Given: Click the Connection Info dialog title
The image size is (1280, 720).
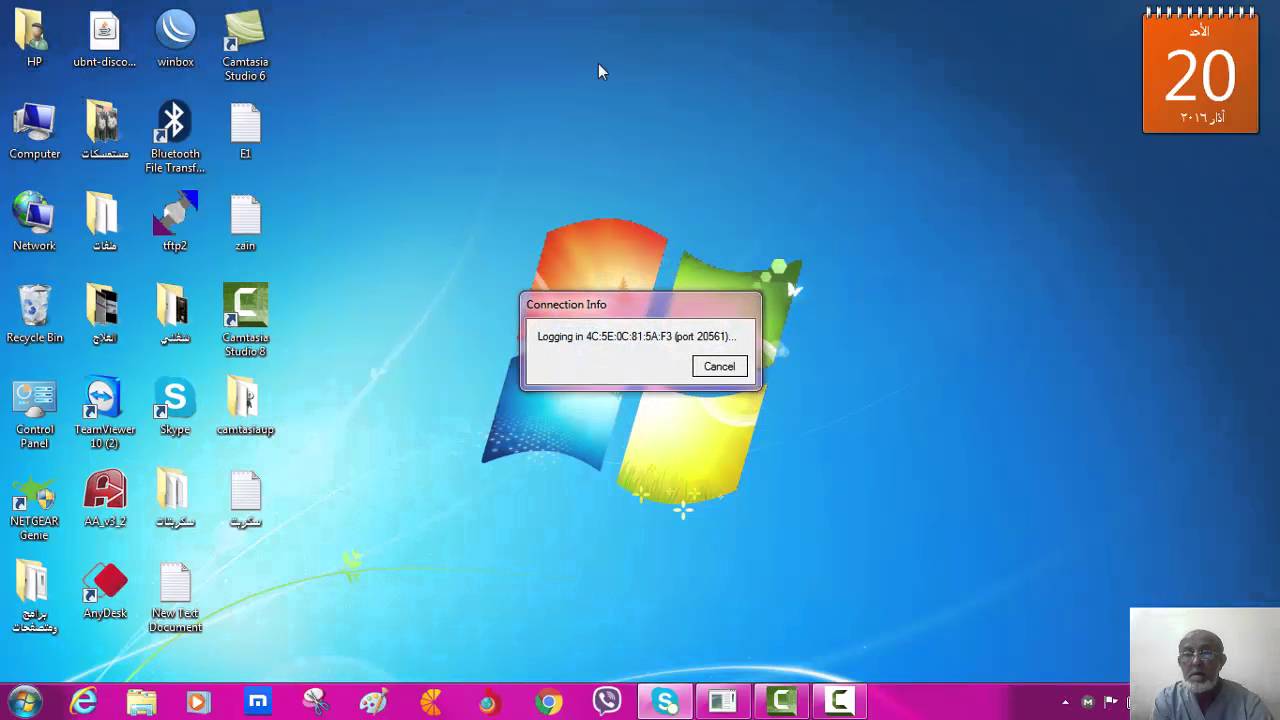Looking at the screenshot, I should 566,304.
